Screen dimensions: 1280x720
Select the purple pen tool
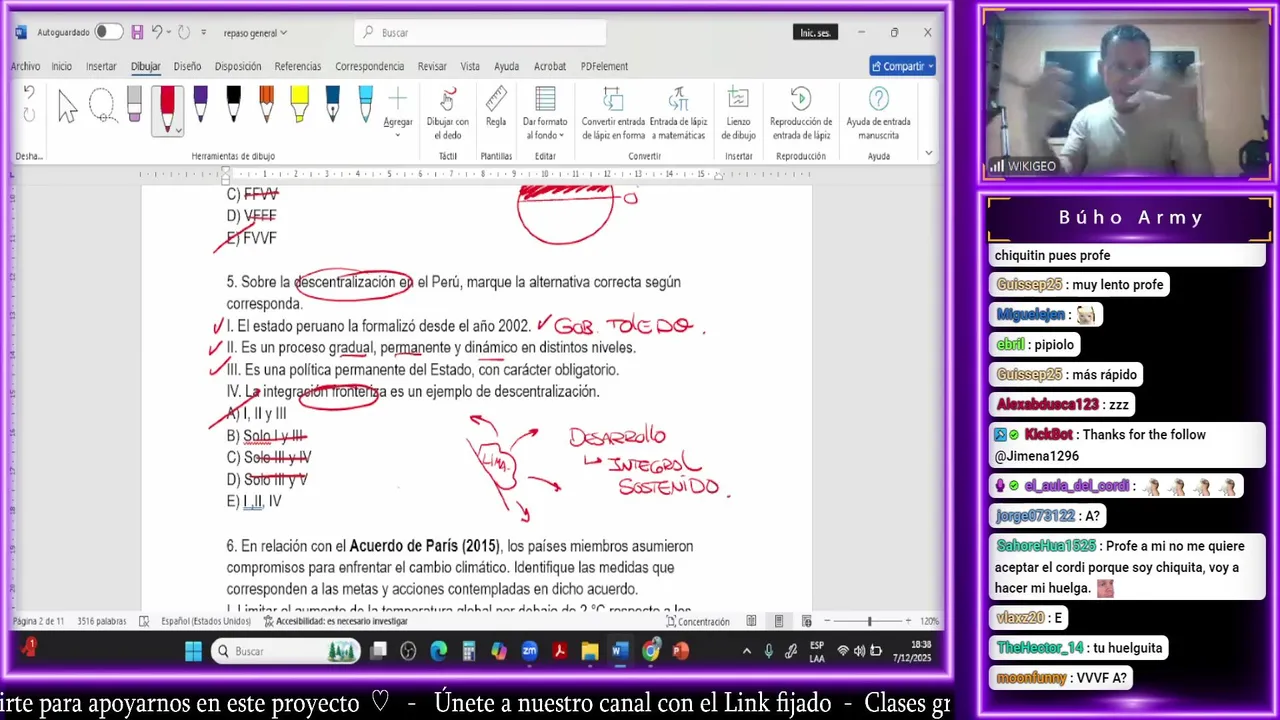[200, 105]
